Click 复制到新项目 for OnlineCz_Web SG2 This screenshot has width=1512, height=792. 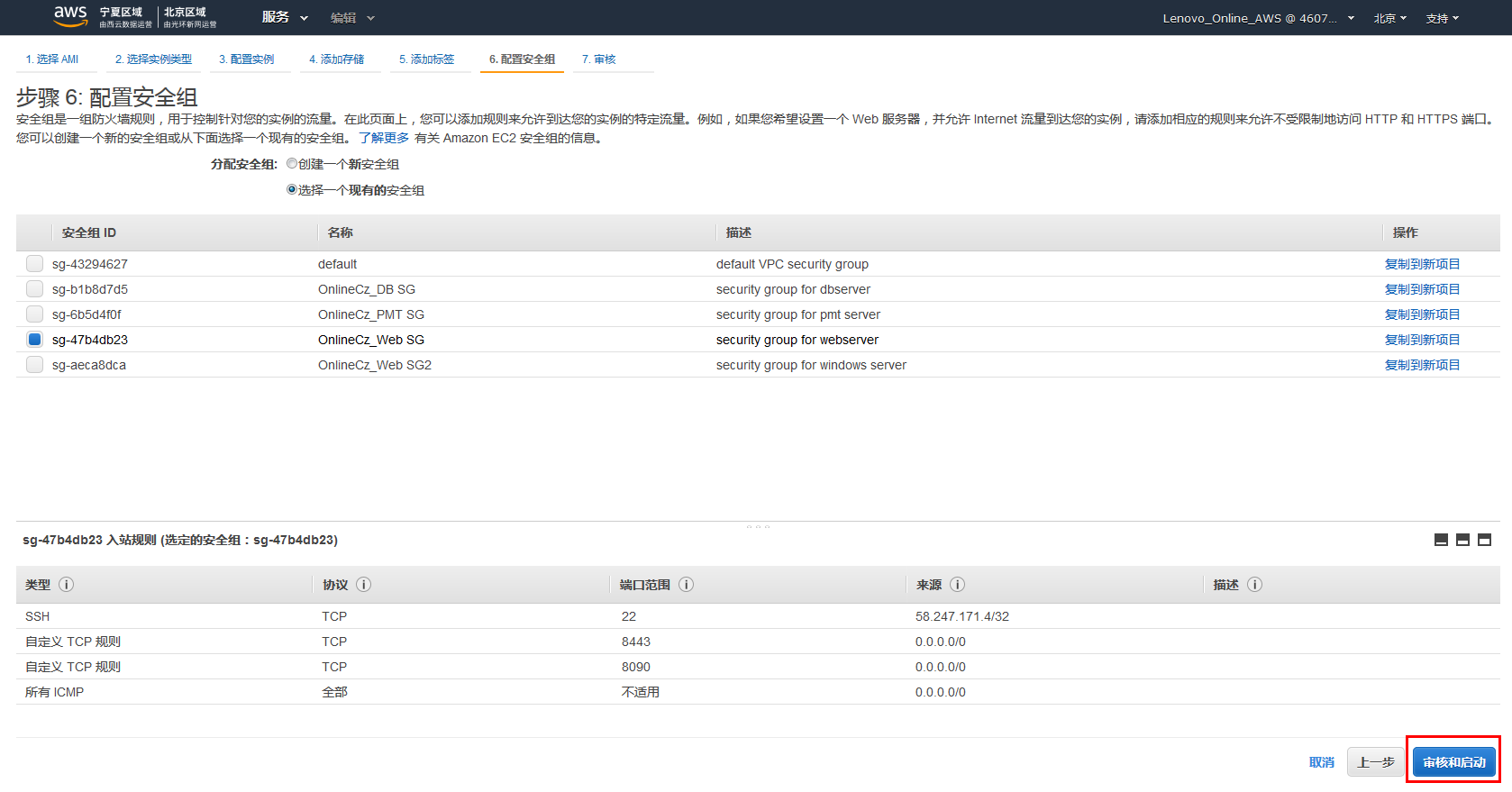(x=1422, y=365)
